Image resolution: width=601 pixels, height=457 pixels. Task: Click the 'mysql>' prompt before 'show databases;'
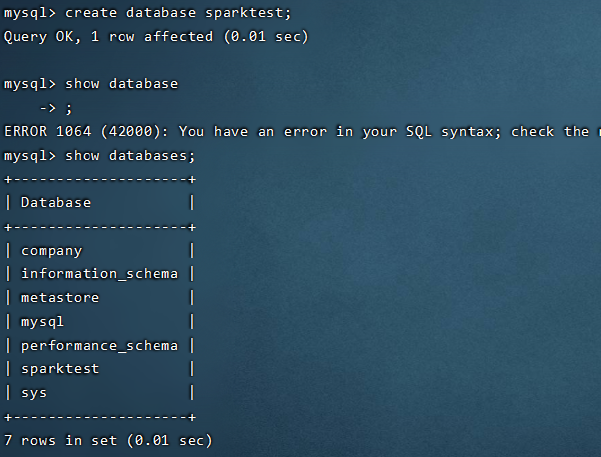point(30,156)
